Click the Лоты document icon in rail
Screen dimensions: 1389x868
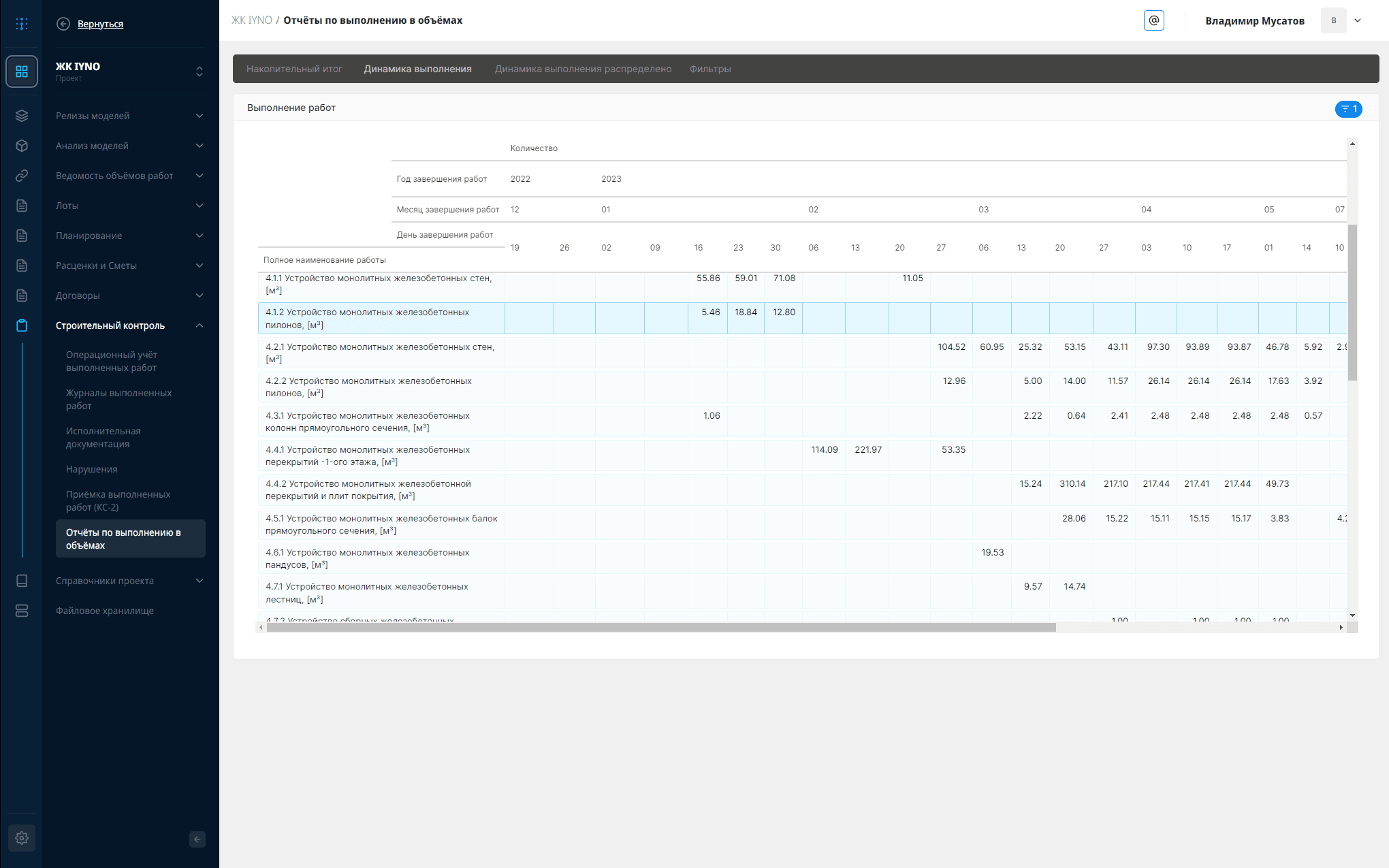22,206
